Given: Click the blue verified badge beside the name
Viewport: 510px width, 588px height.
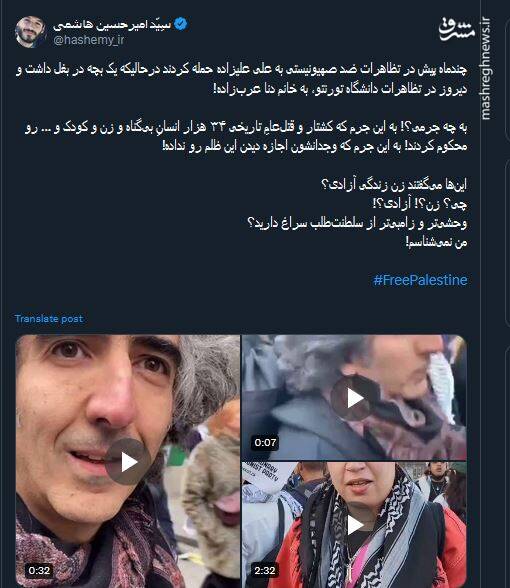Looking at the screenshot, I should (x=181, y=24).
